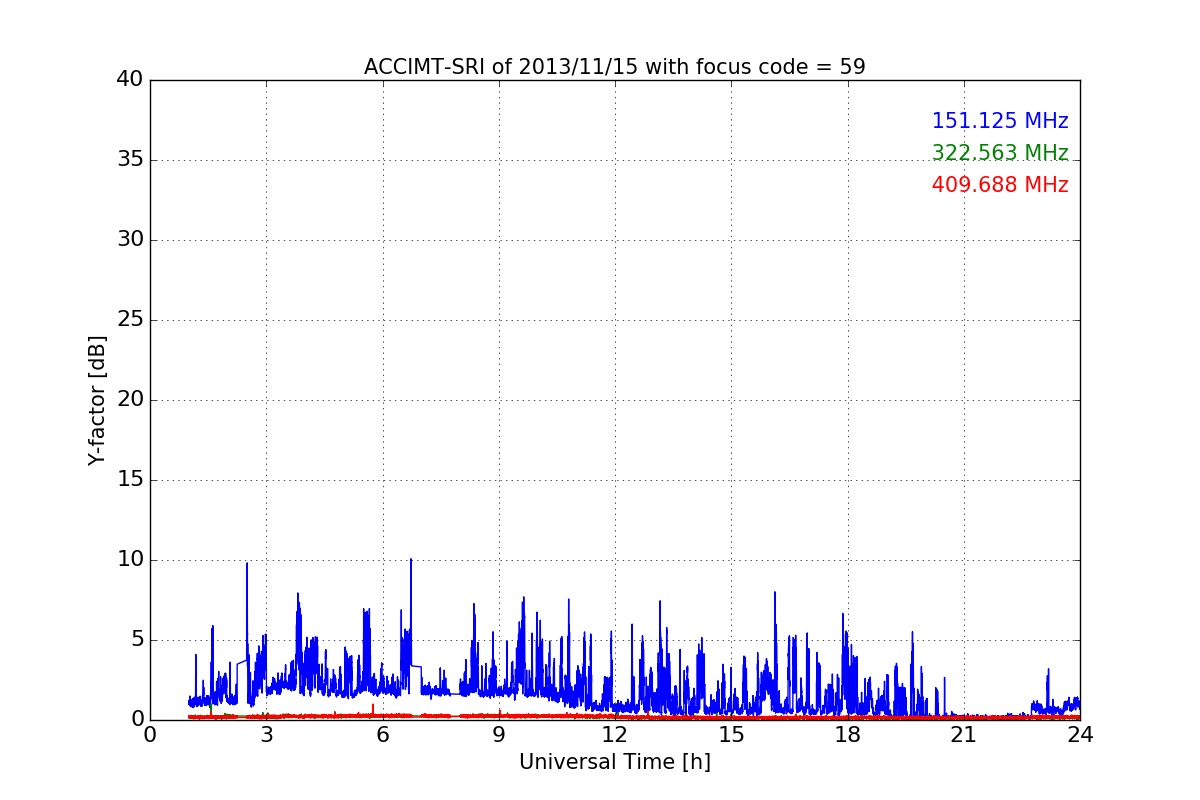Click the blue spike peak just after 16 hours
Image resolution: width=1200 pixels, height=800 pixels.
click(x=775, y=593)
